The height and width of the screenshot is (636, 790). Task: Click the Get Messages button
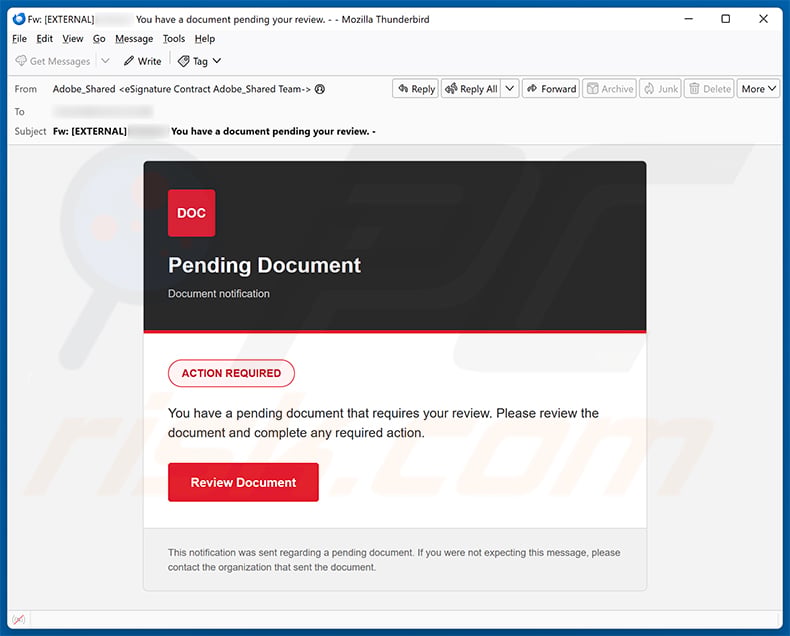coord(53,61)
